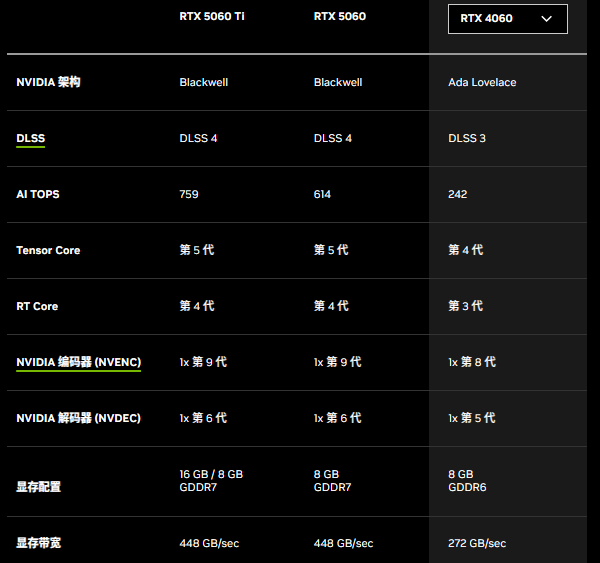This screenshot has width=600, height=563.
Task: Select the 显存带宽 row label
Action: [x=39, y=543]
